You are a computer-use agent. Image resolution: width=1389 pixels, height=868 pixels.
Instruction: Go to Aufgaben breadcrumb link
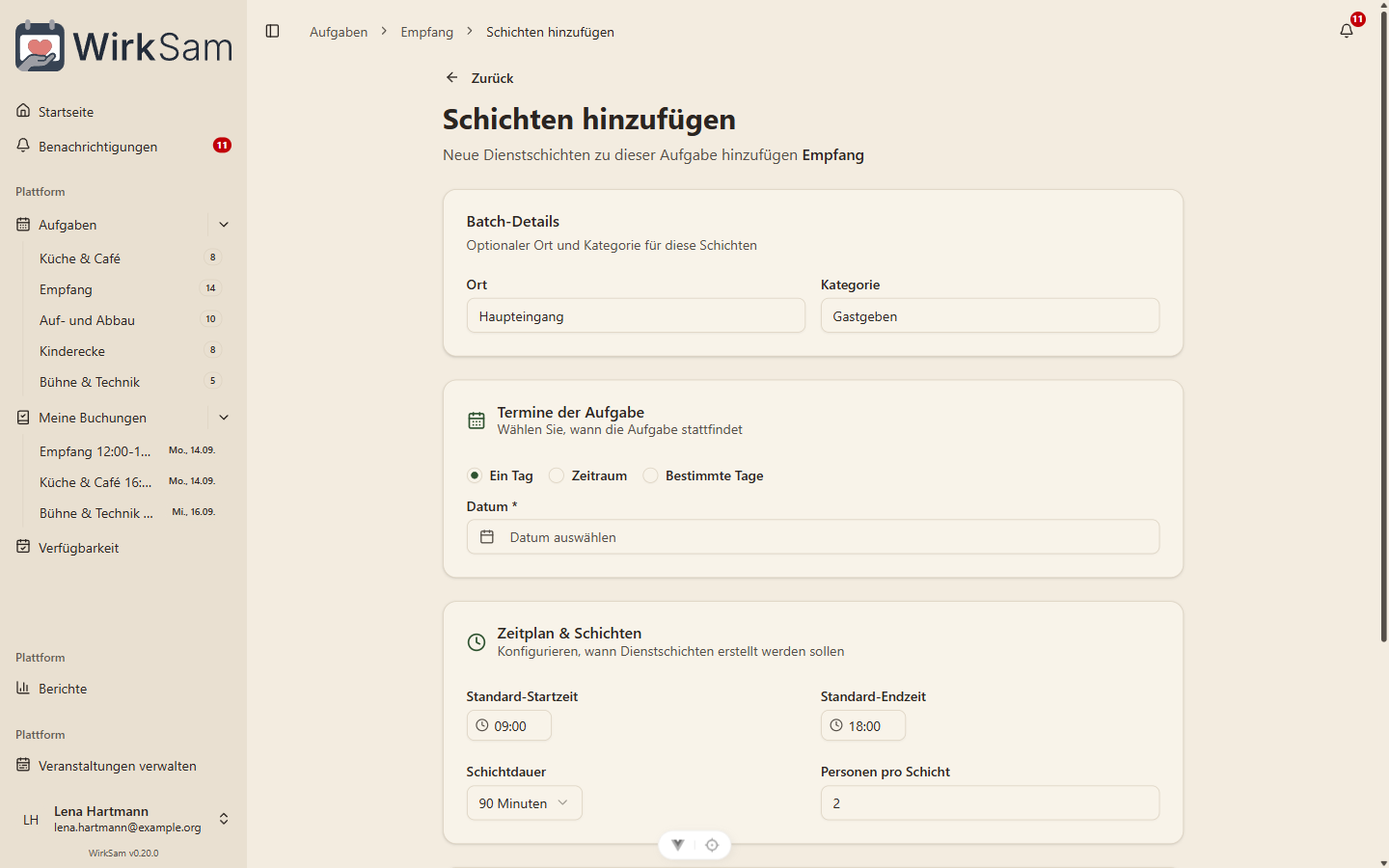click(x=339, y=32)
